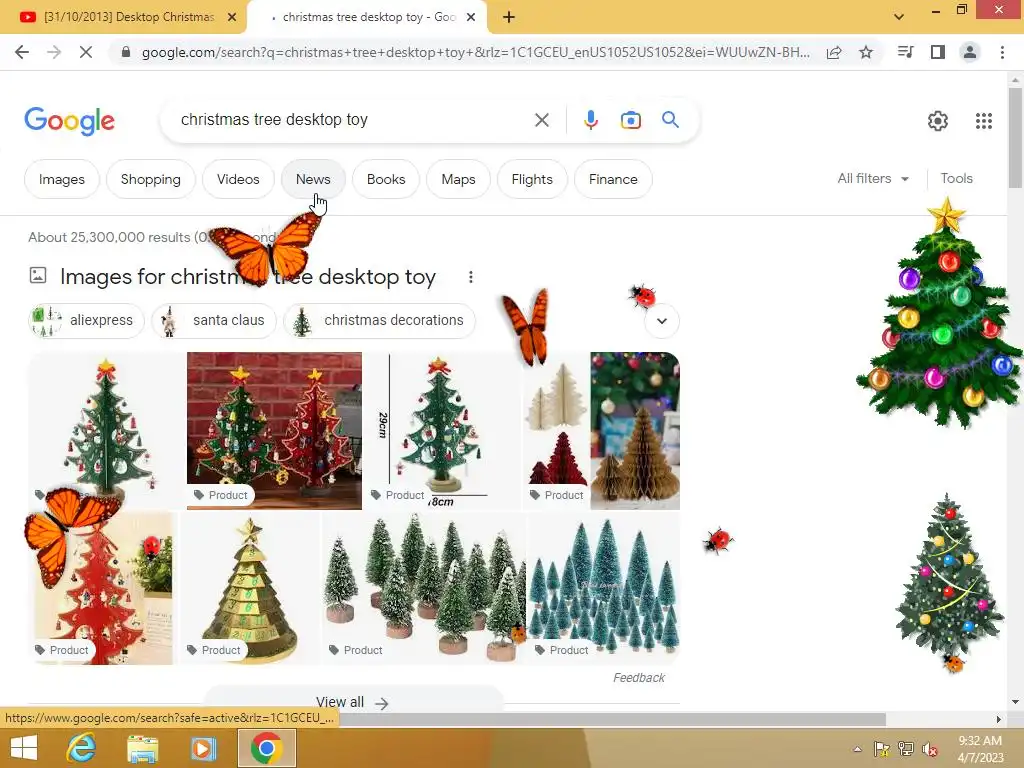This screenshot has height=768, width=1024.
Task: Open the media player taskbar icon
Action: [x=203, y=748]
